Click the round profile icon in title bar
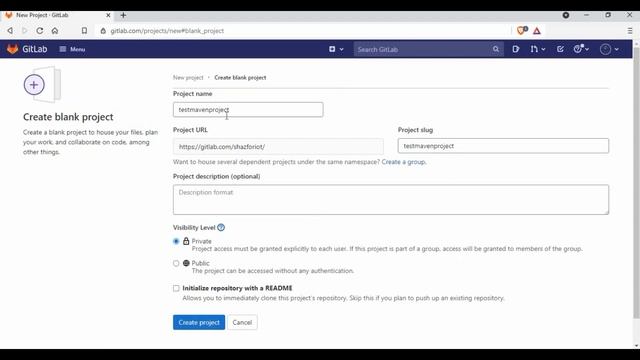This screenshot has width=640, height=360. (566, 15)
